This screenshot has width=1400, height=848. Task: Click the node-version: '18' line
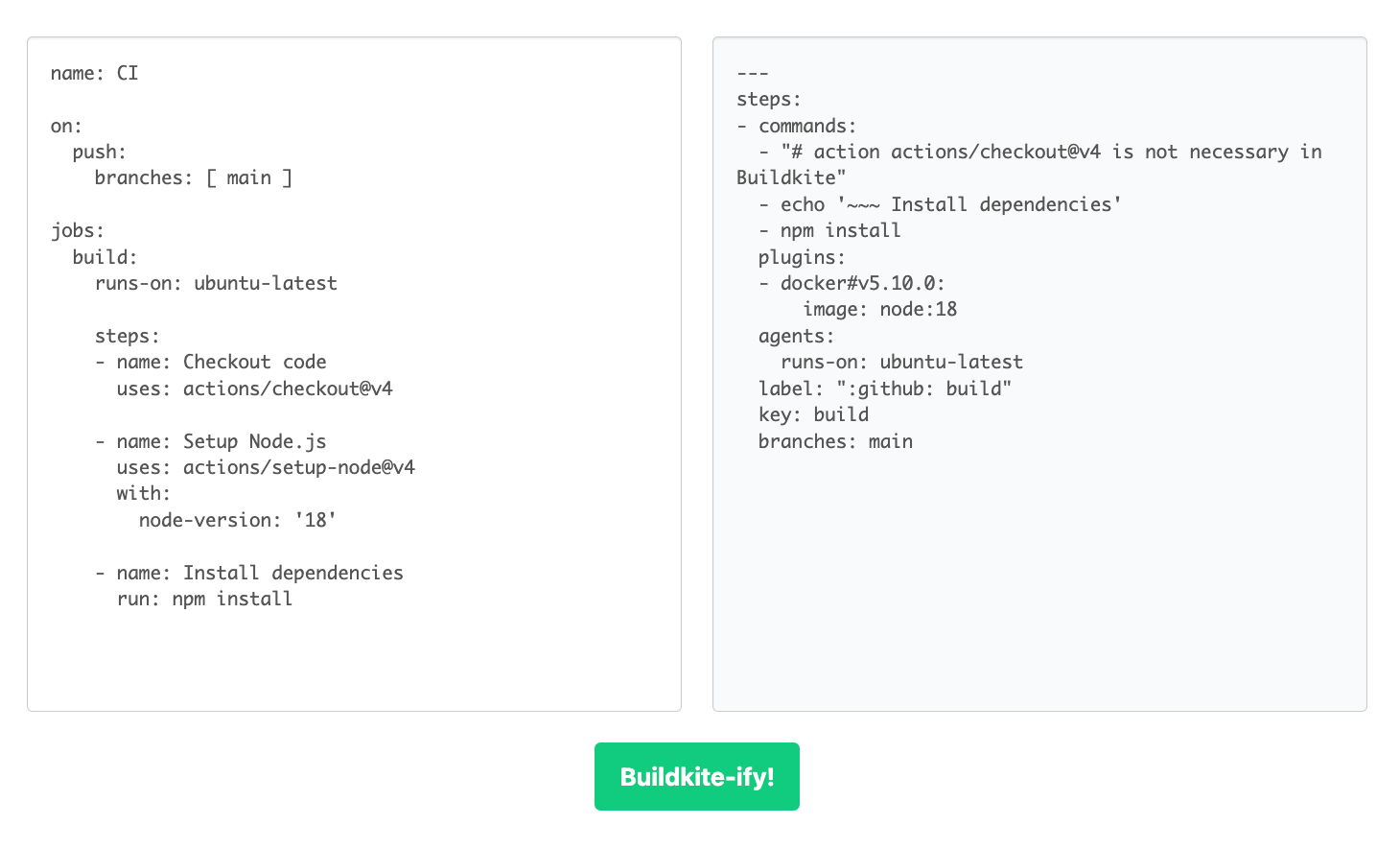pos(237,520)
